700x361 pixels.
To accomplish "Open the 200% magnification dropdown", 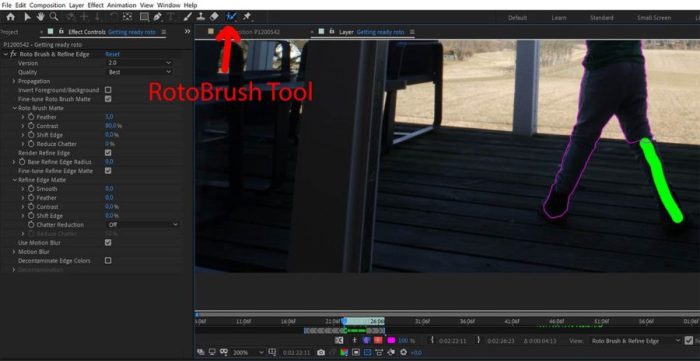I will tap(248, 353).
